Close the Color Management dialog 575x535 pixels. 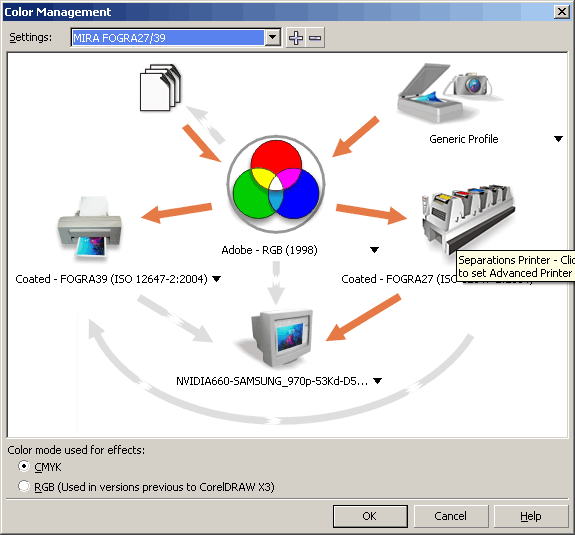(561, 12)
